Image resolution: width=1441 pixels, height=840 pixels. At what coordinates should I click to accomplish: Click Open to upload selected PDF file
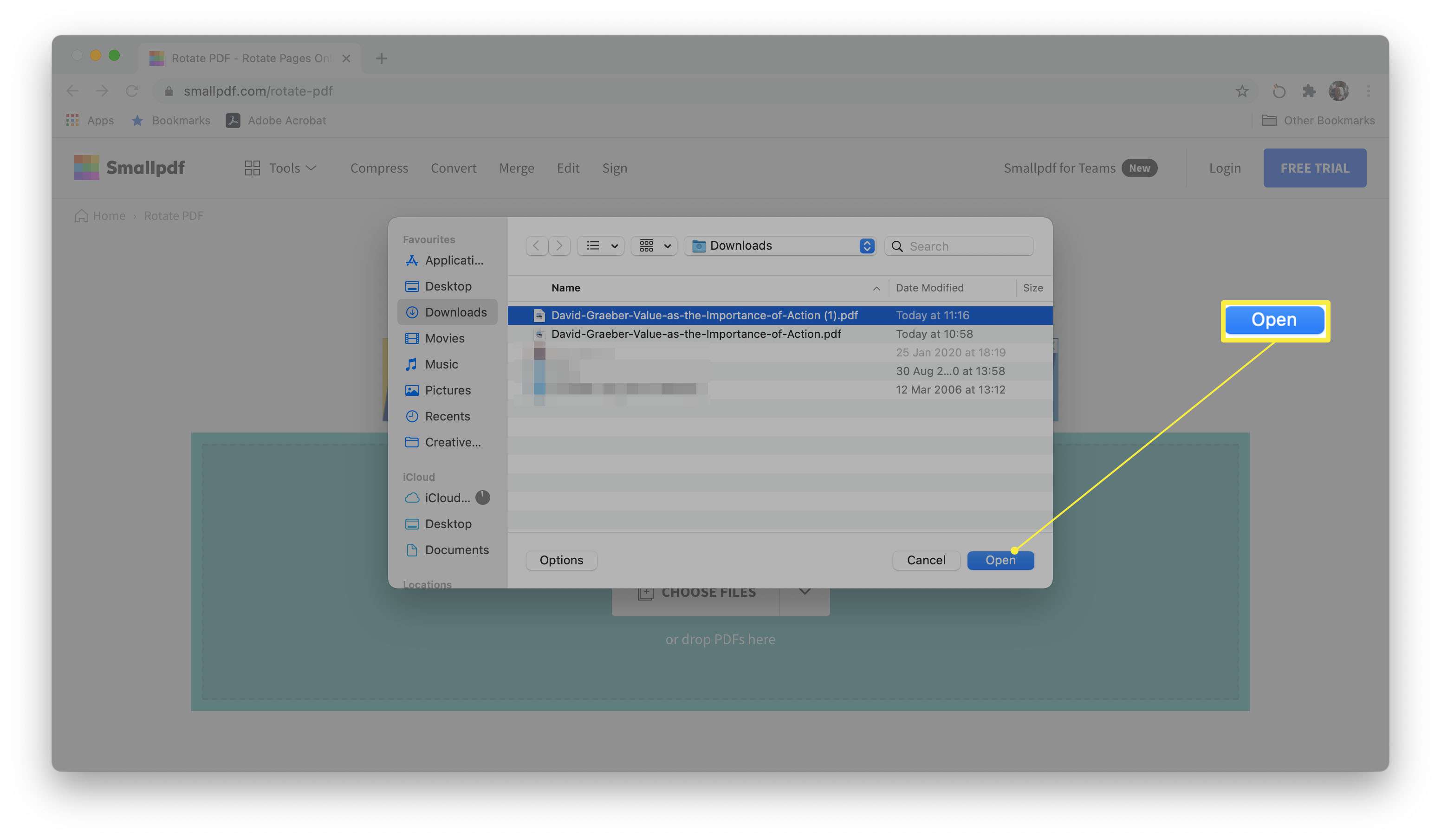pos(1001,560)
